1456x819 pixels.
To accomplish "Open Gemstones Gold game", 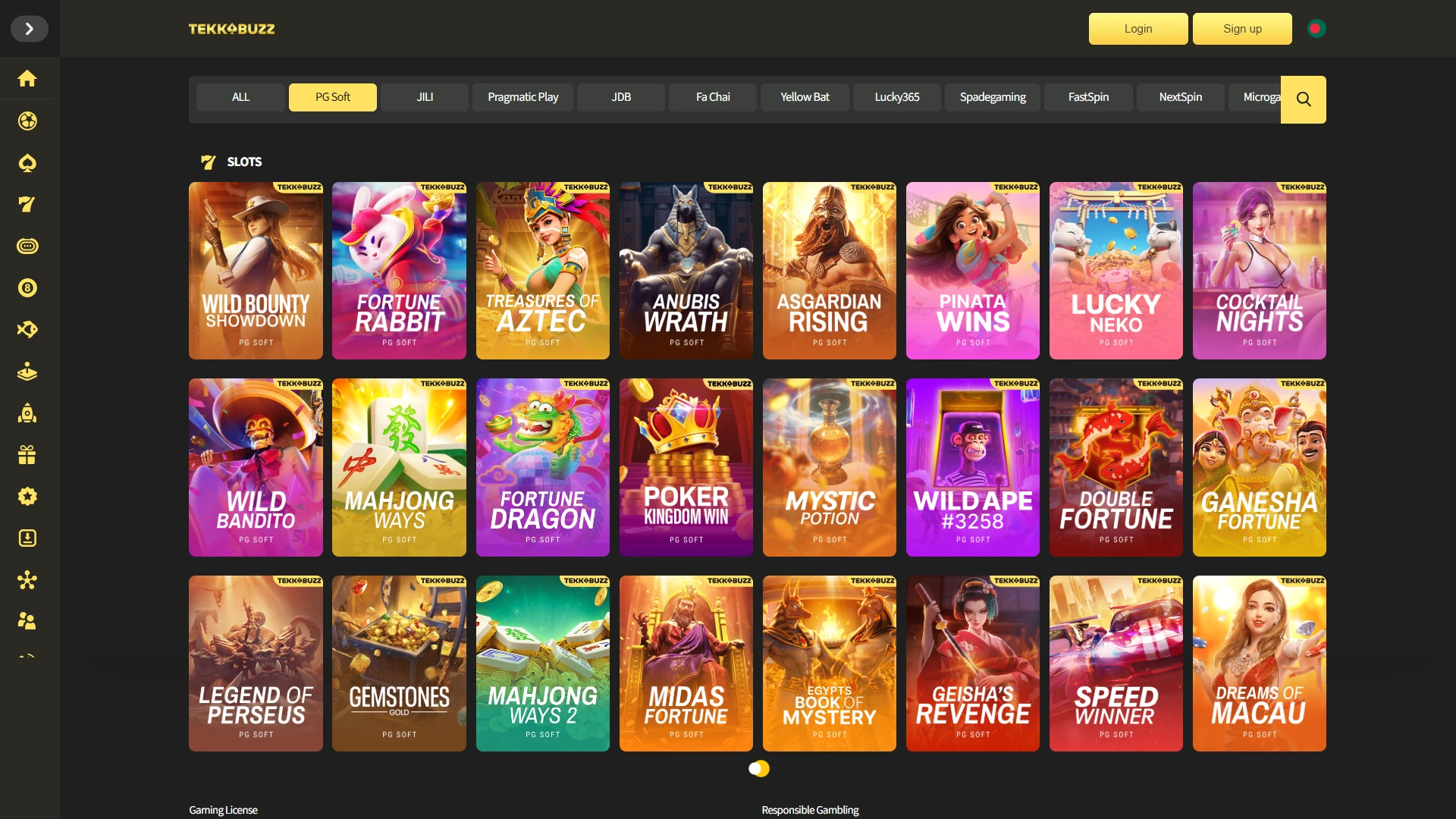I will click(x=399, y=664).
